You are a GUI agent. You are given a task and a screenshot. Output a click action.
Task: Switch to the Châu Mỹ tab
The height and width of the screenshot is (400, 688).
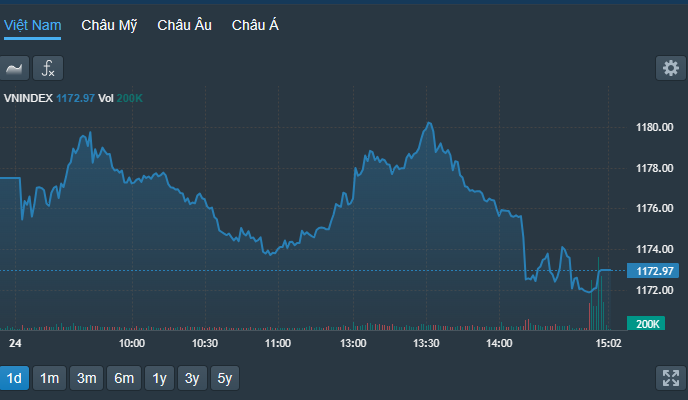109,25
